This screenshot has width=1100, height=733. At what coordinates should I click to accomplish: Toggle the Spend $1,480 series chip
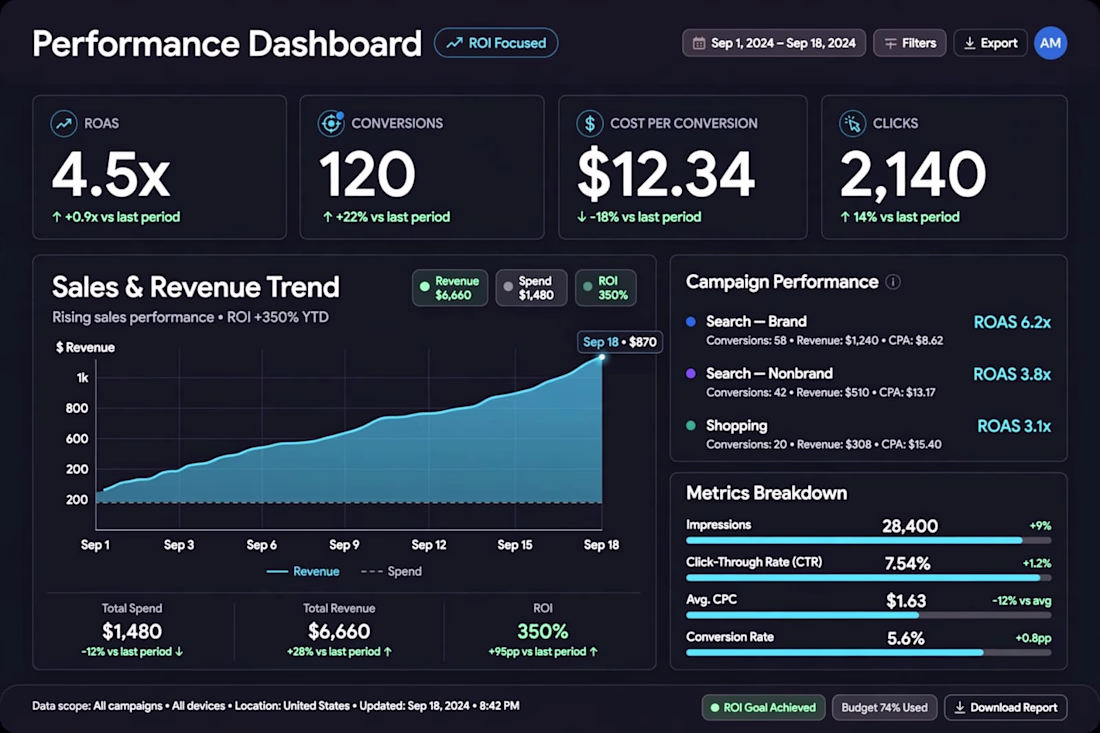point(531,288)
